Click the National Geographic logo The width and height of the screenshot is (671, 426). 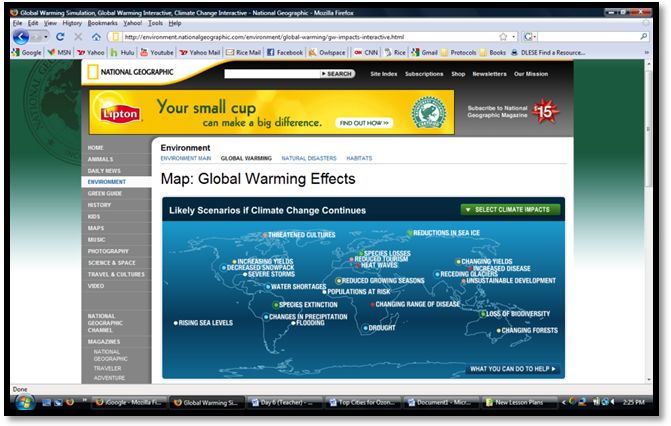tap(130, 72)
